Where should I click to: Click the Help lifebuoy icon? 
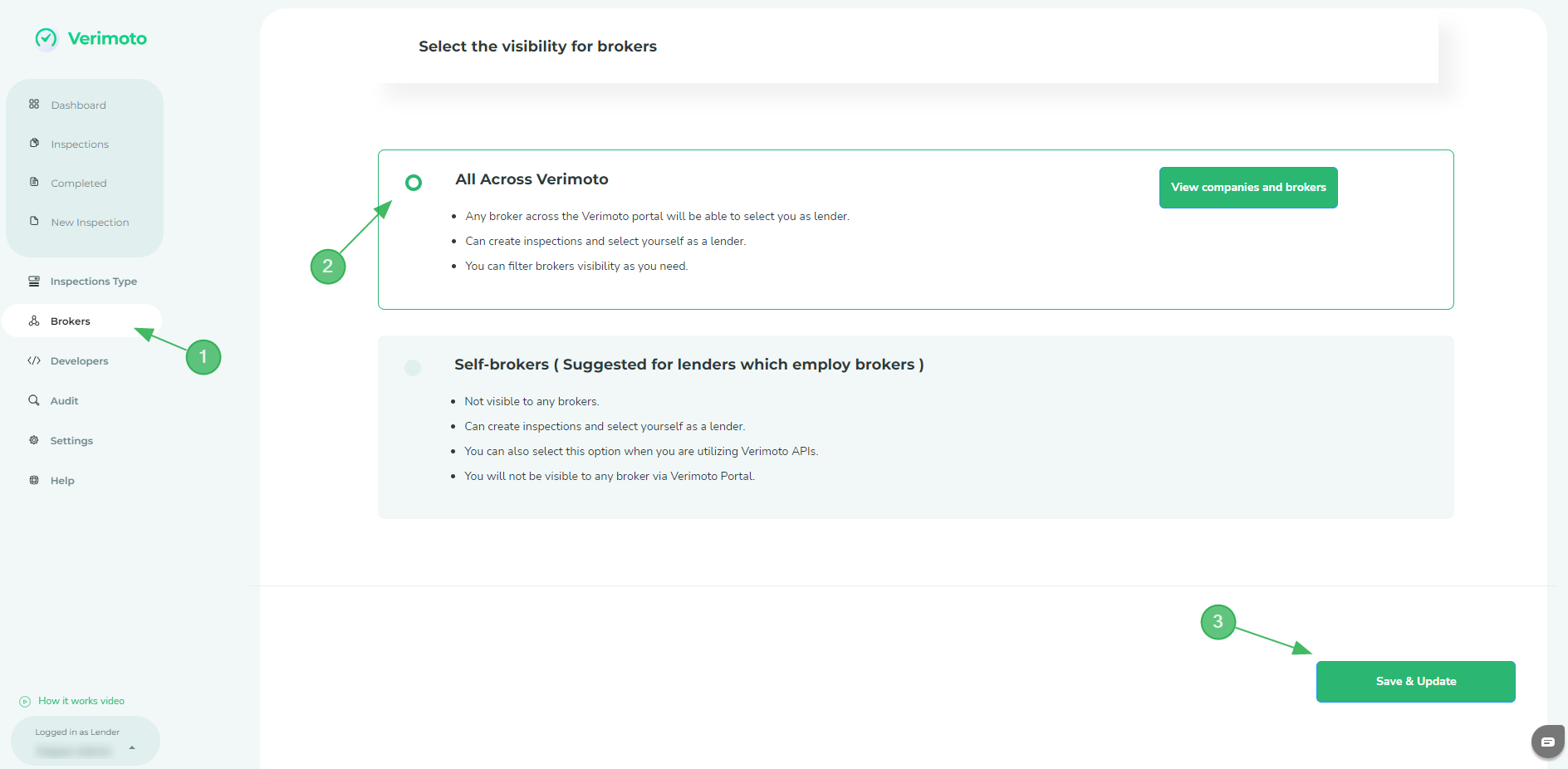pos(34,480)
